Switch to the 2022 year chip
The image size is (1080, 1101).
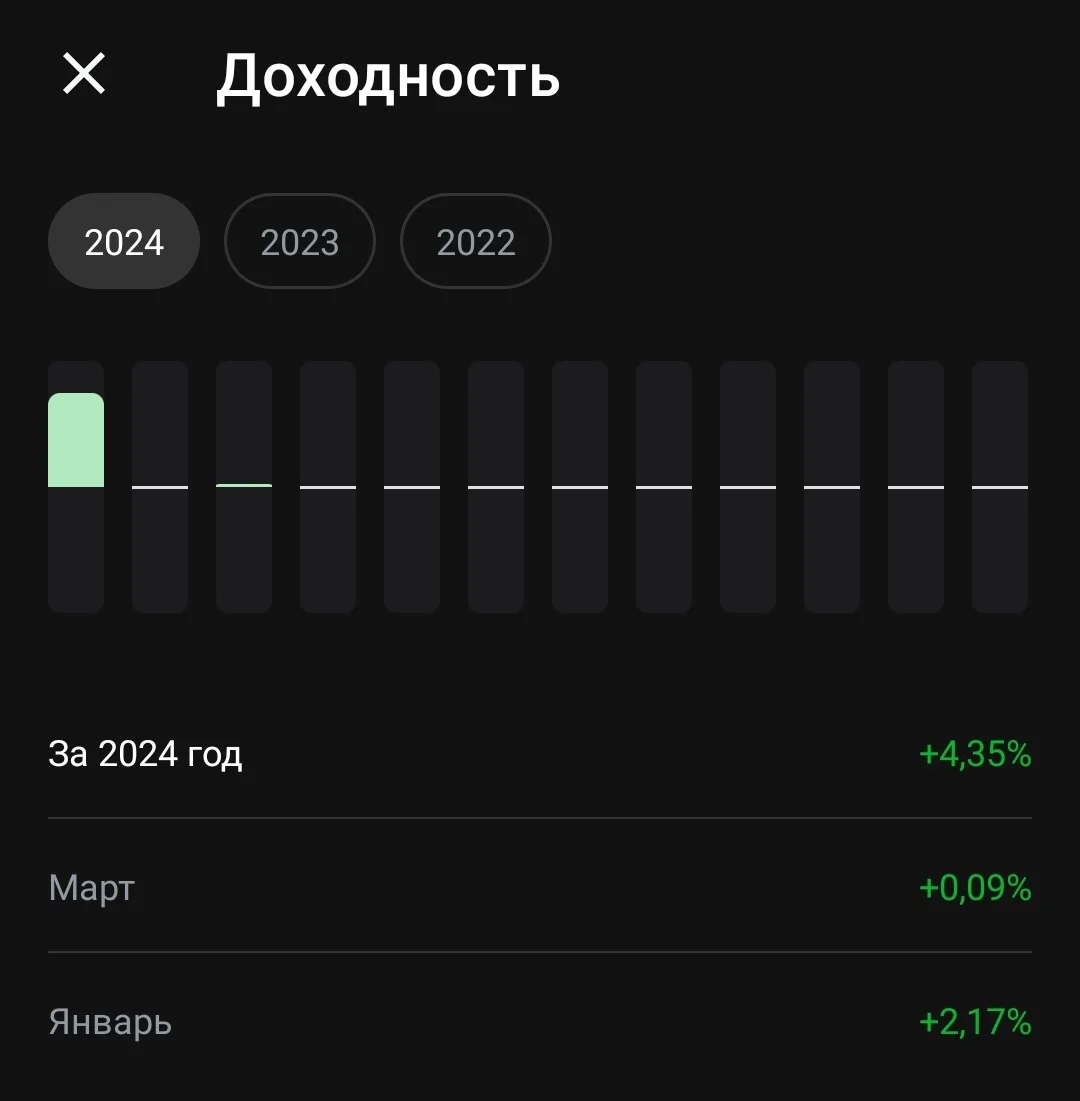pyautogui.click(x=475, y=242)
